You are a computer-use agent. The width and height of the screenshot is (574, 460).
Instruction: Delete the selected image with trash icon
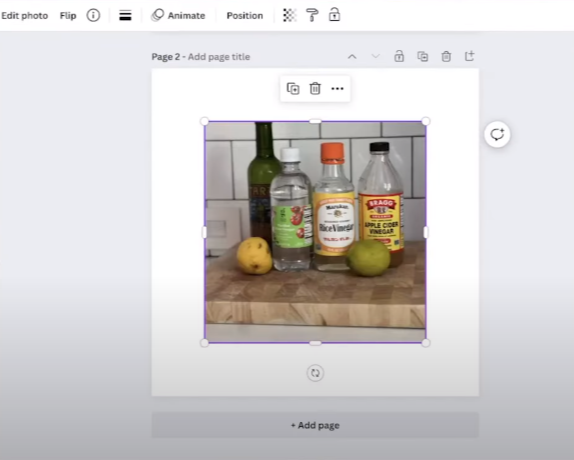point(315,89)
